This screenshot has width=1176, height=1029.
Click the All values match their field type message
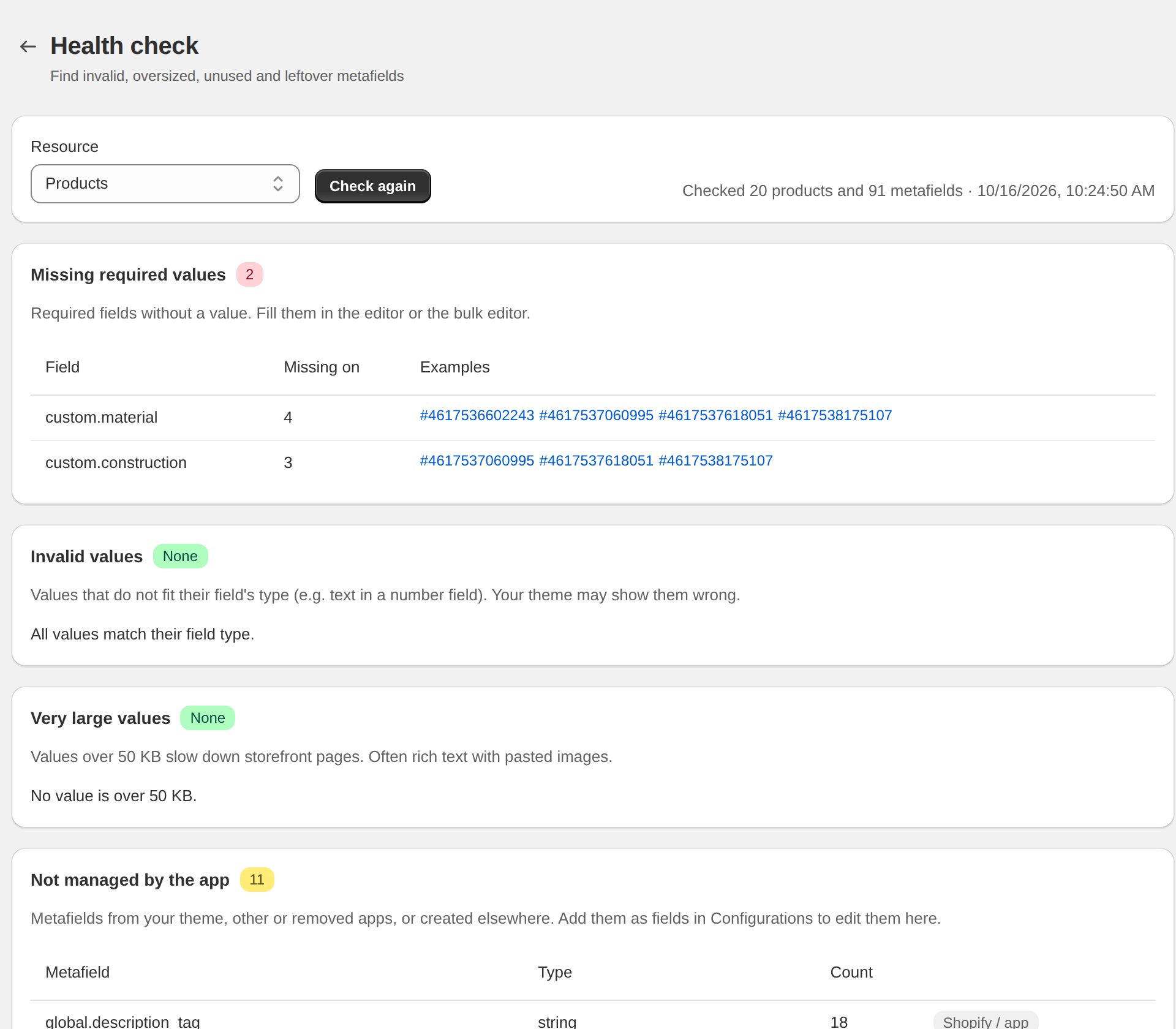click(142, 635)
